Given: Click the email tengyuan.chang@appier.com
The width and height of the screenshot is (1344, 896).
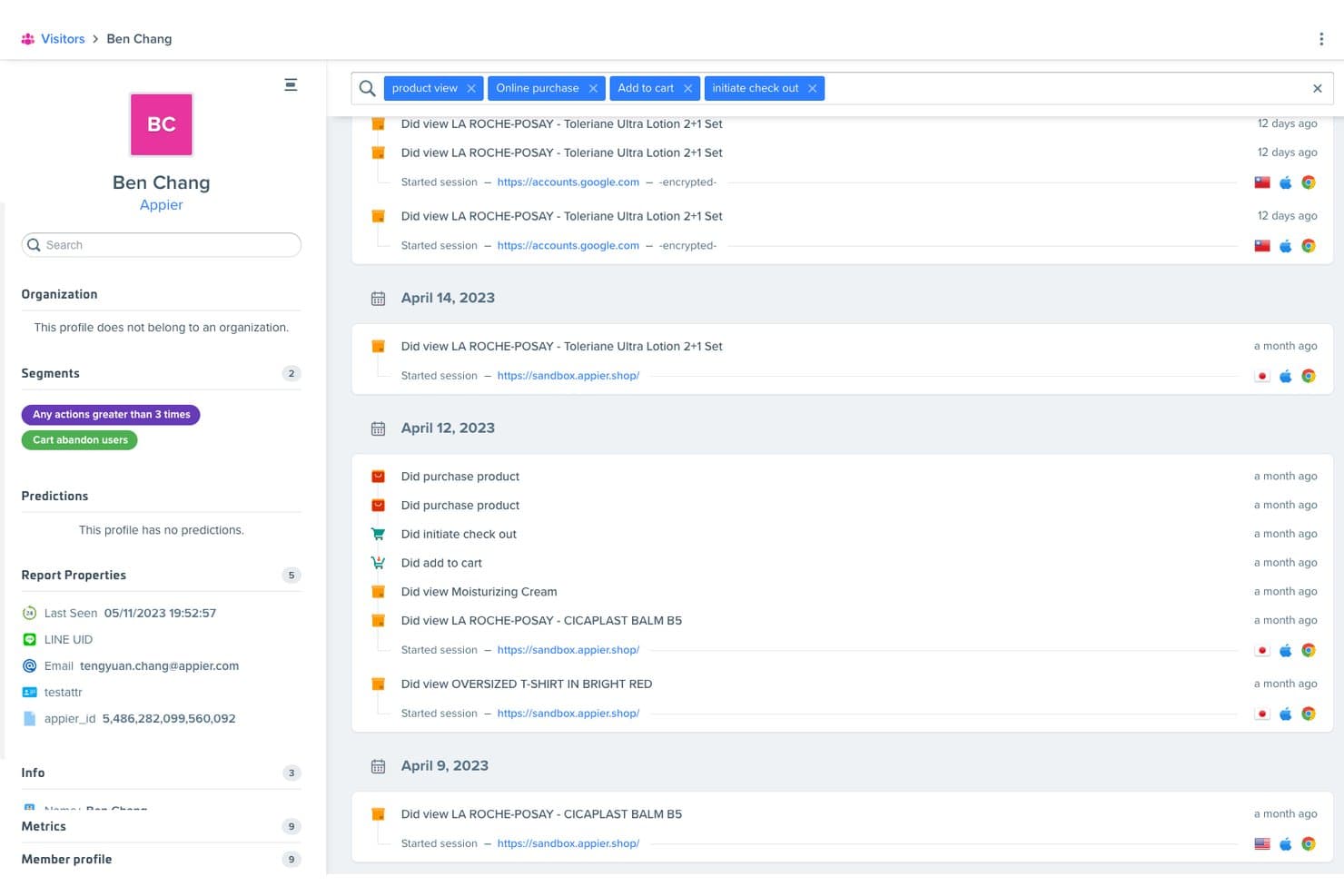Looking at the screenshot, I should (159, 665).
